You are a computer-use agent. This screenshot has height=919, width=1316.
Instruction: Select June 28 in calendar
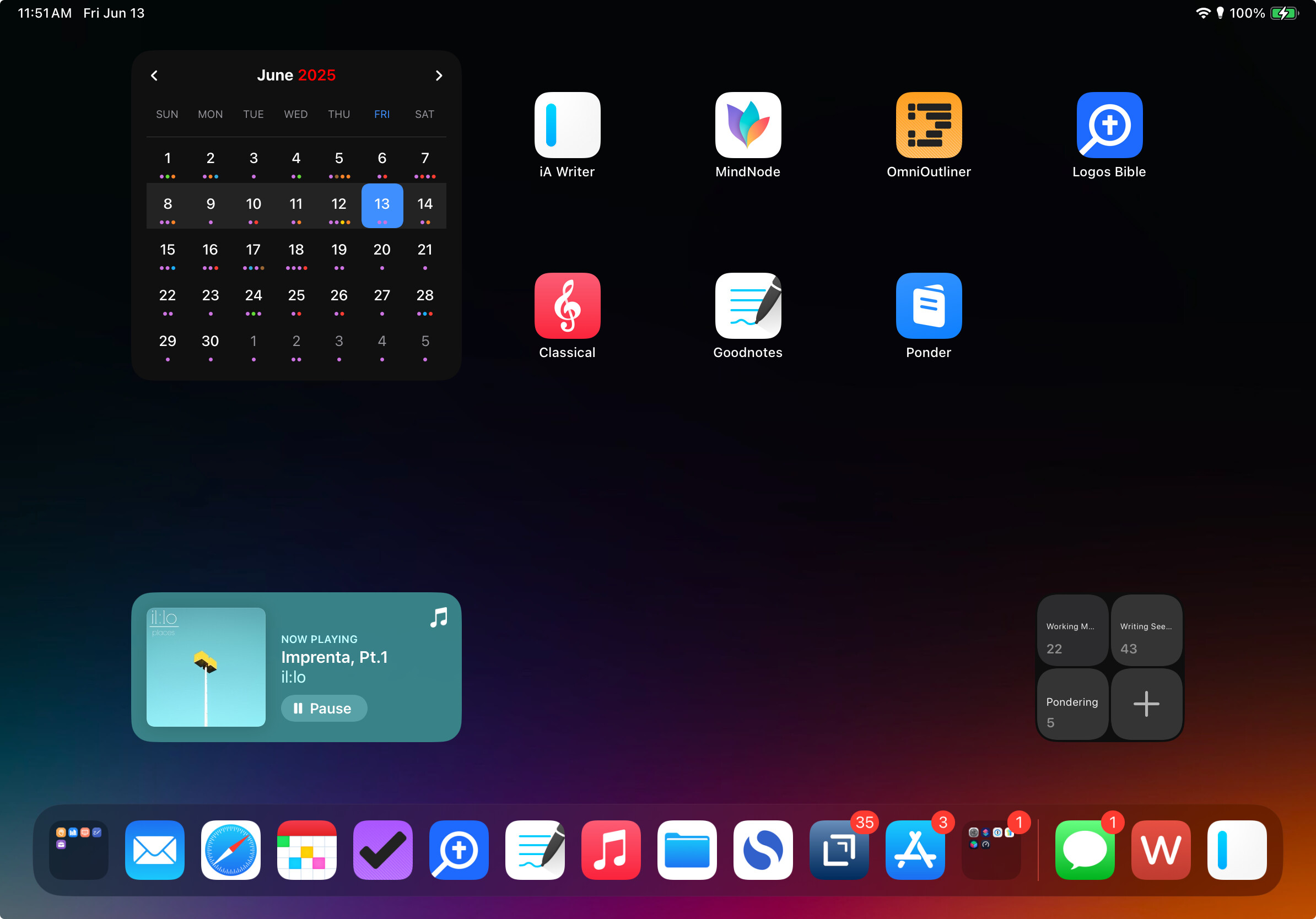click(425, 298)
